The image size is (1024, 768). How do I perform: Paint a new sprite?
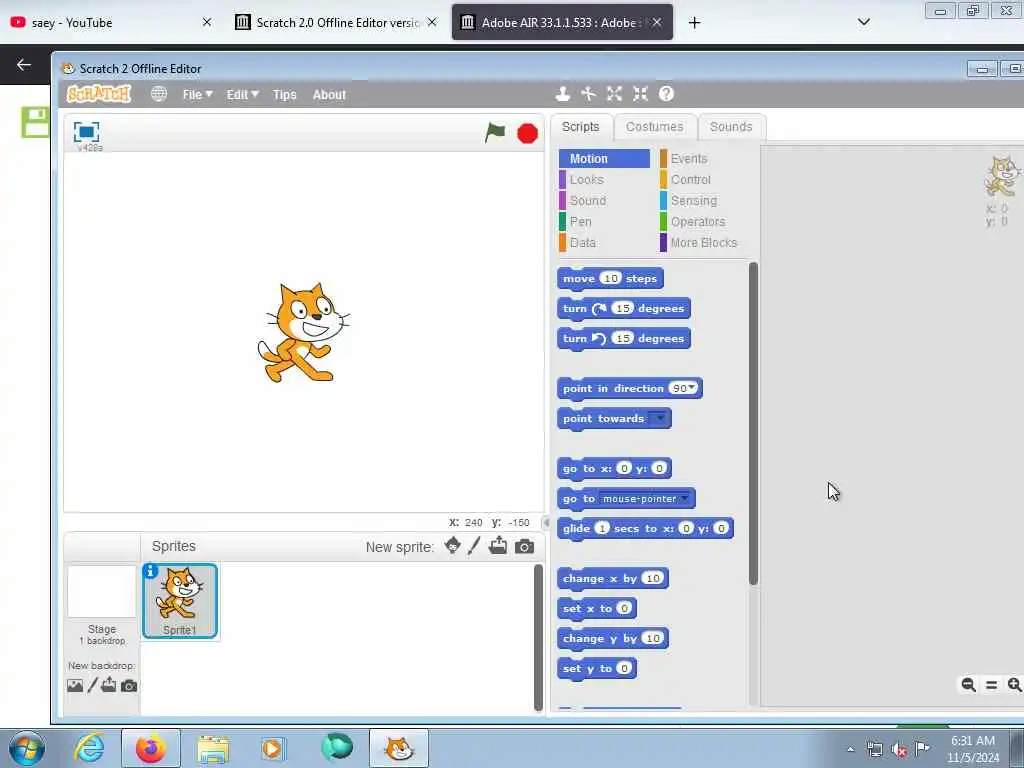point(474,546)
